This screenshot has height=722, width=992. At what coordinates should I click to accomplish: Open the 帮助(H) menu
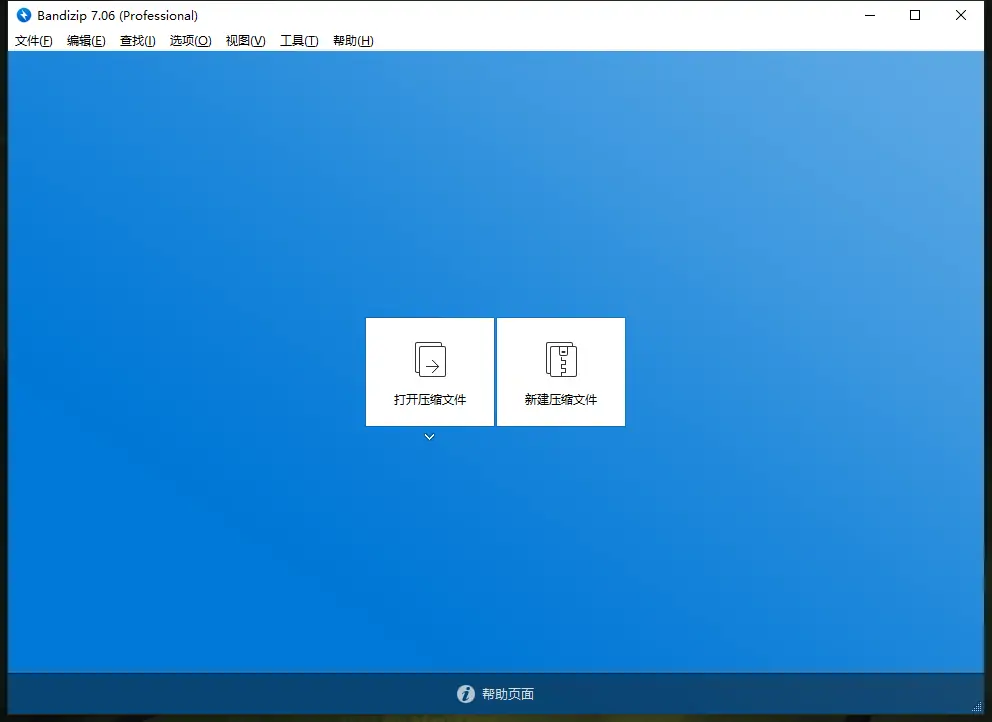pos(352,41)
